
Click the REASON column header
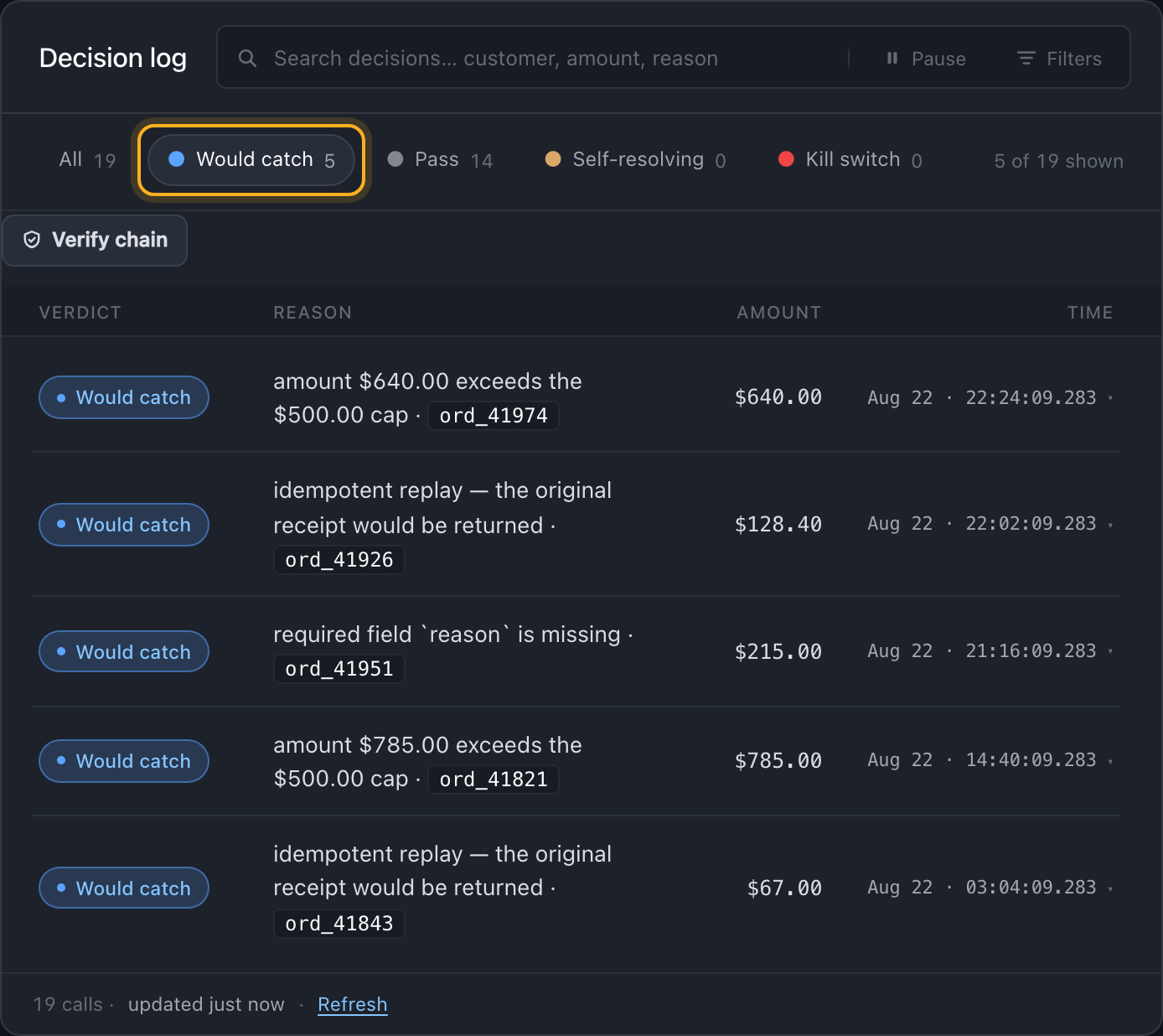(x=313, y=313)
